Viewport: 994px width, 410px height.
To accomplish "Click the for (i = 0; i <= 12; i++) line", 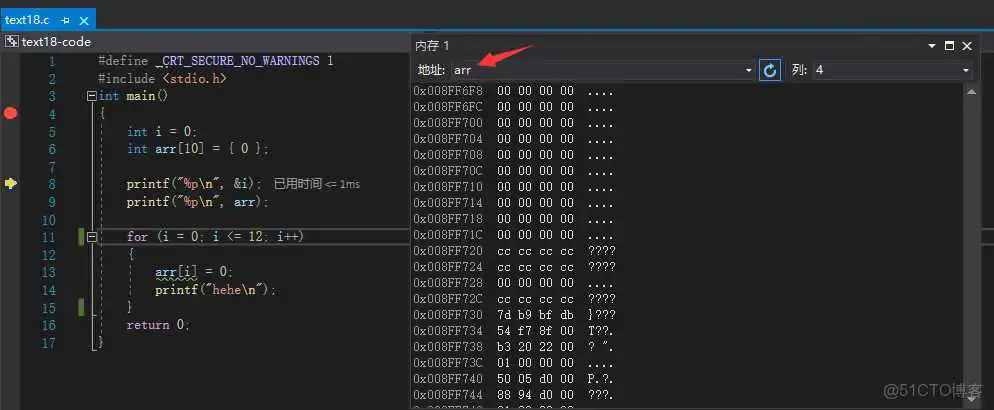I will (x=216, y=236).
